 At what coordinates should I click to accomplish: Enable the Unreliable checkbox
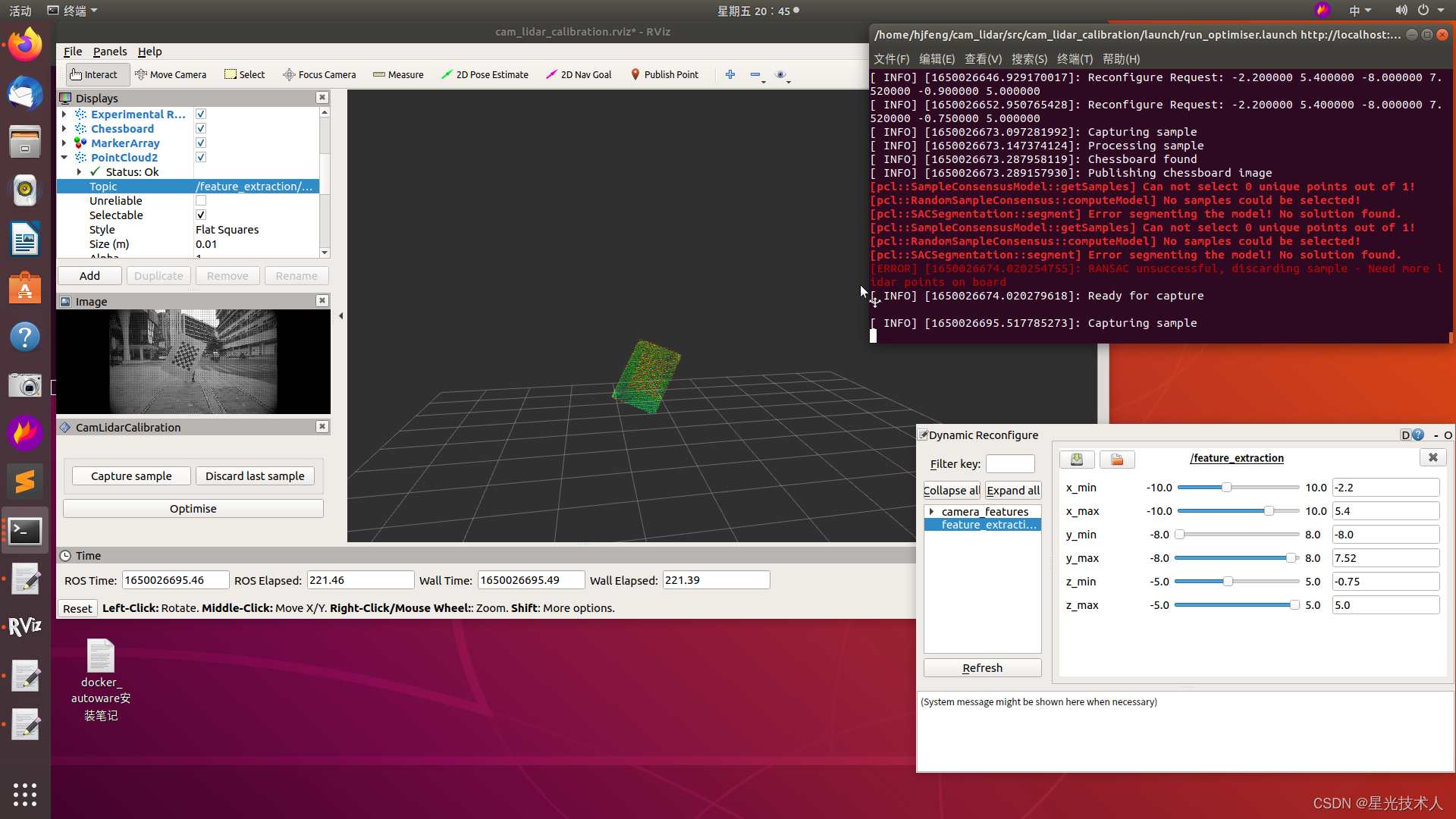pos(201,201)
